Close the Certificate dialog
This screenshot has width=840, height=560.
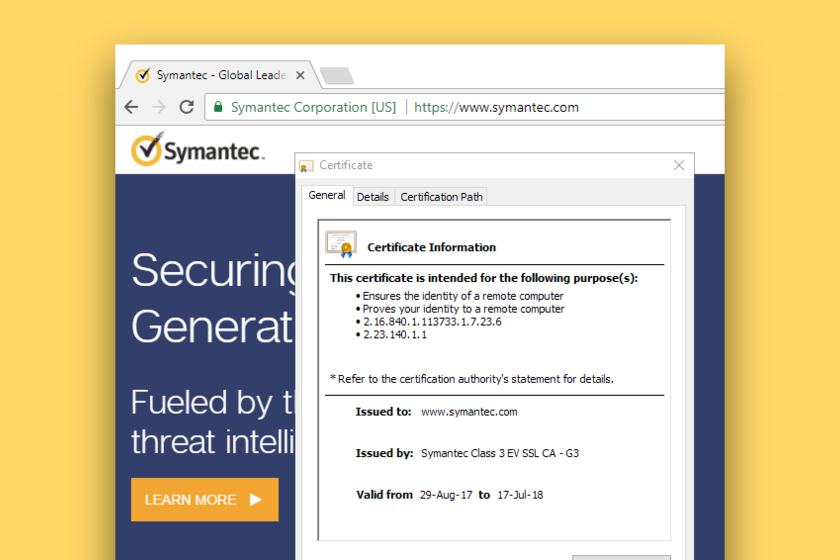coord(679,165)
